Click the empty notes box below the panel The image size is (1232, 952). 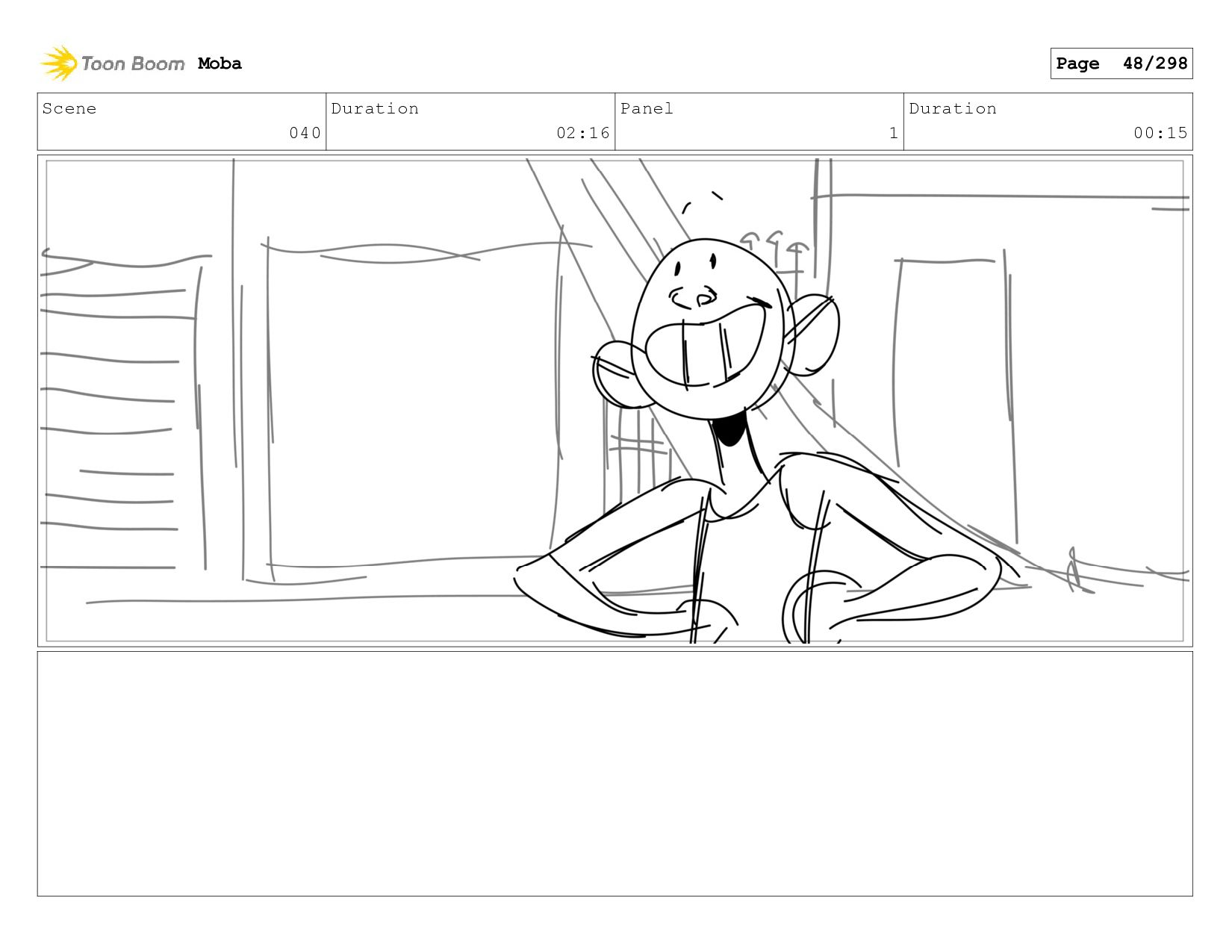click(x=615, y=774)
